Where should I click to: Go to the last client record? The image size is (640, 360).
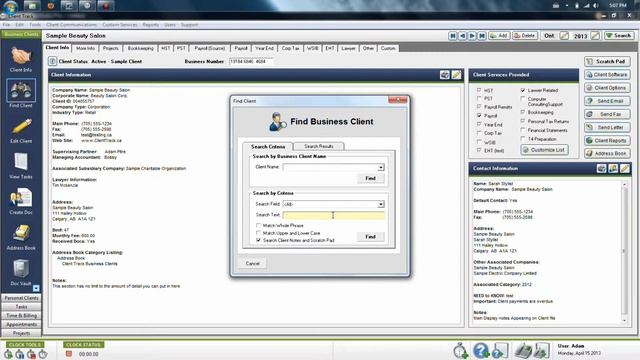coord(482,36)
